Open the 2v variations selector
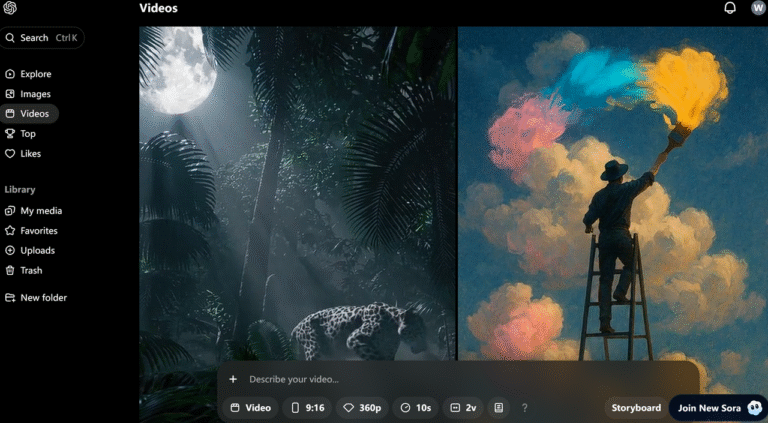This screenshot has width=768, height=423. 464,408
